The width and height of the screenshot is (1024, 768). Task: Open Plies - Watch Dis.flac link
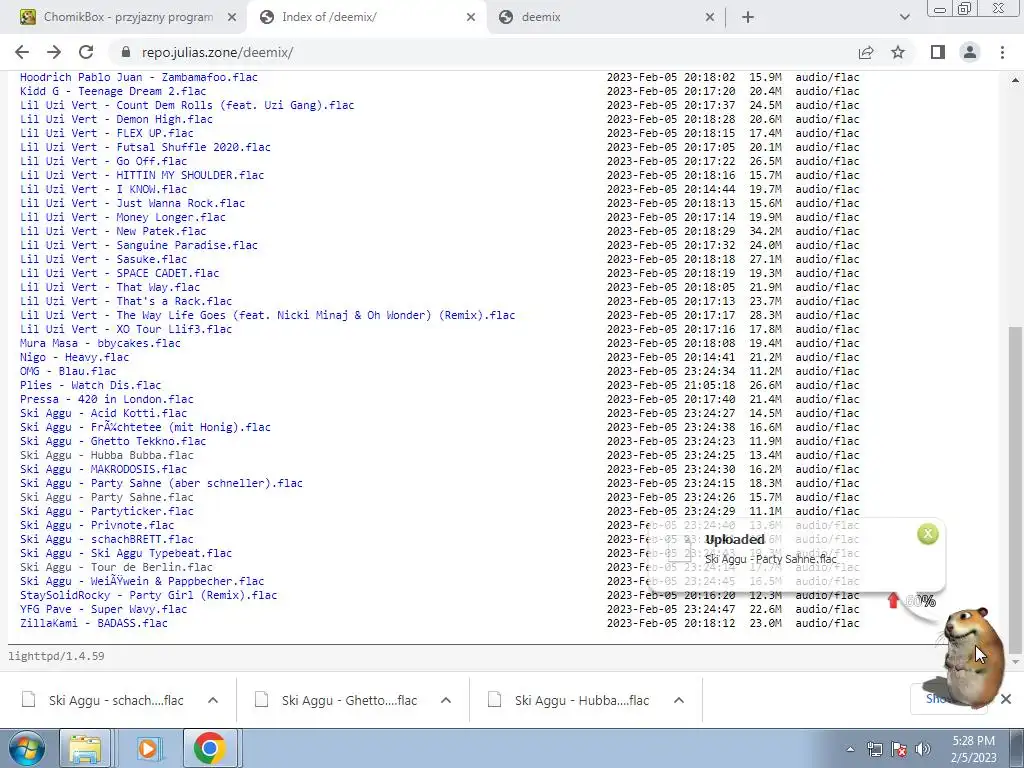click(x=90, y=385)
